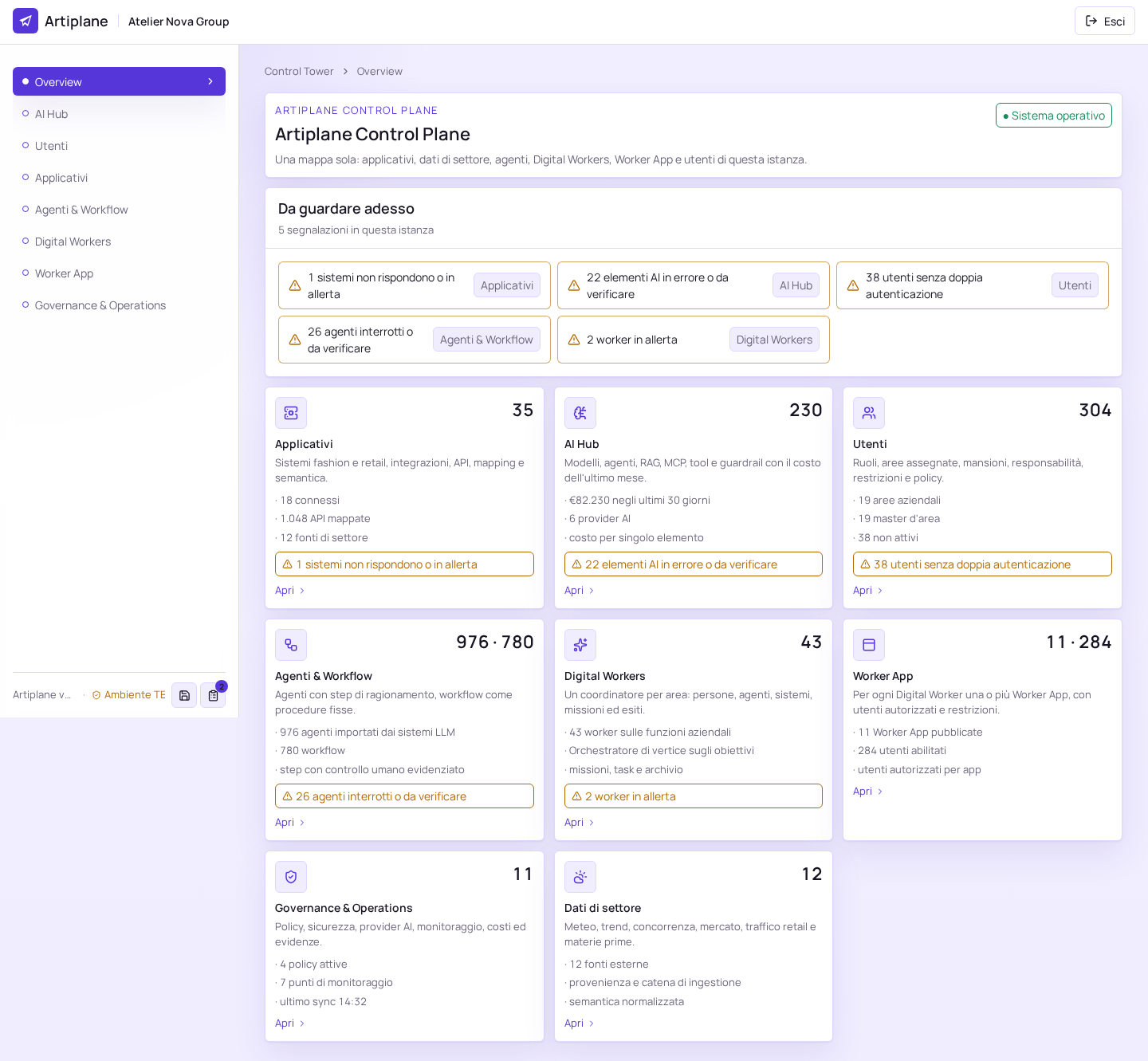Click chevron next to Apri in Utenti card

(880, 591)
